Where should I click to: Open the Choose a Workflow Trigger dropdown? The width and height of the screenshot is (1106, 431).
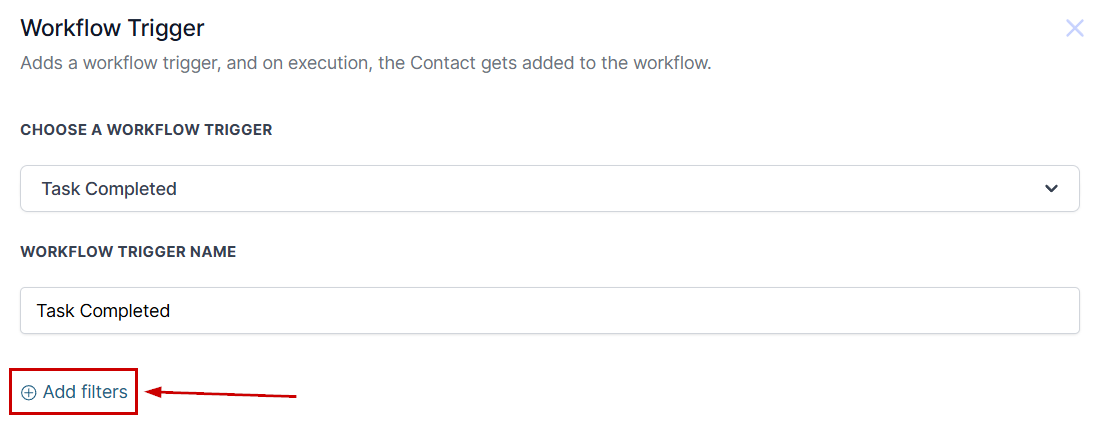point(549,188)
